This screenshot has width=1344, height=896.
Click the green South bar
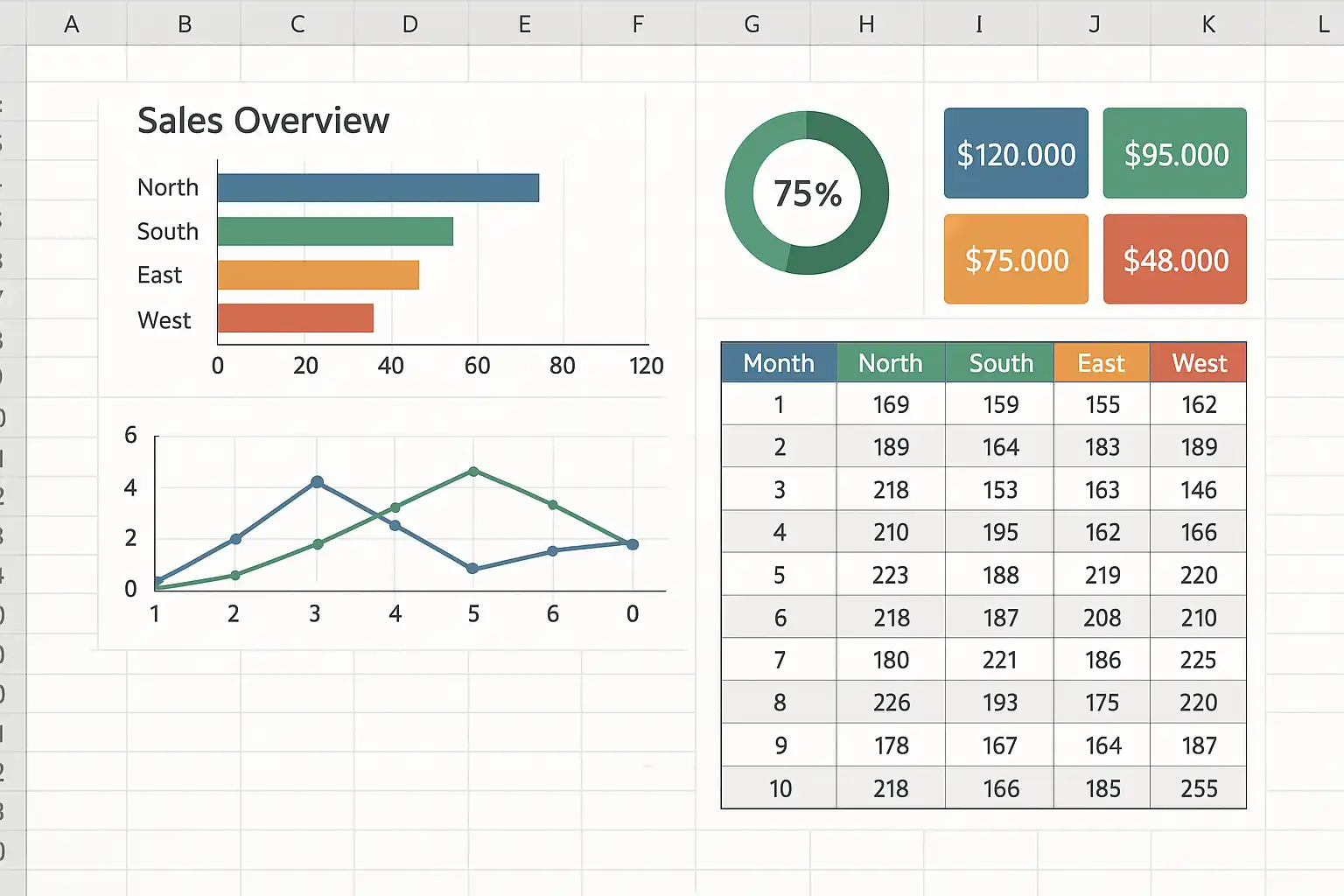(335, 231)
